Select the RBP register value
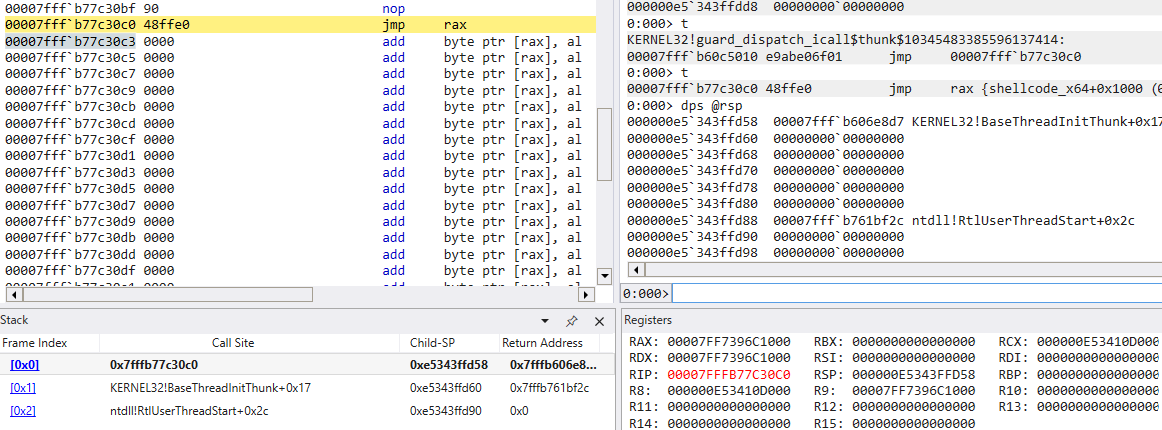 [1098, 374]
